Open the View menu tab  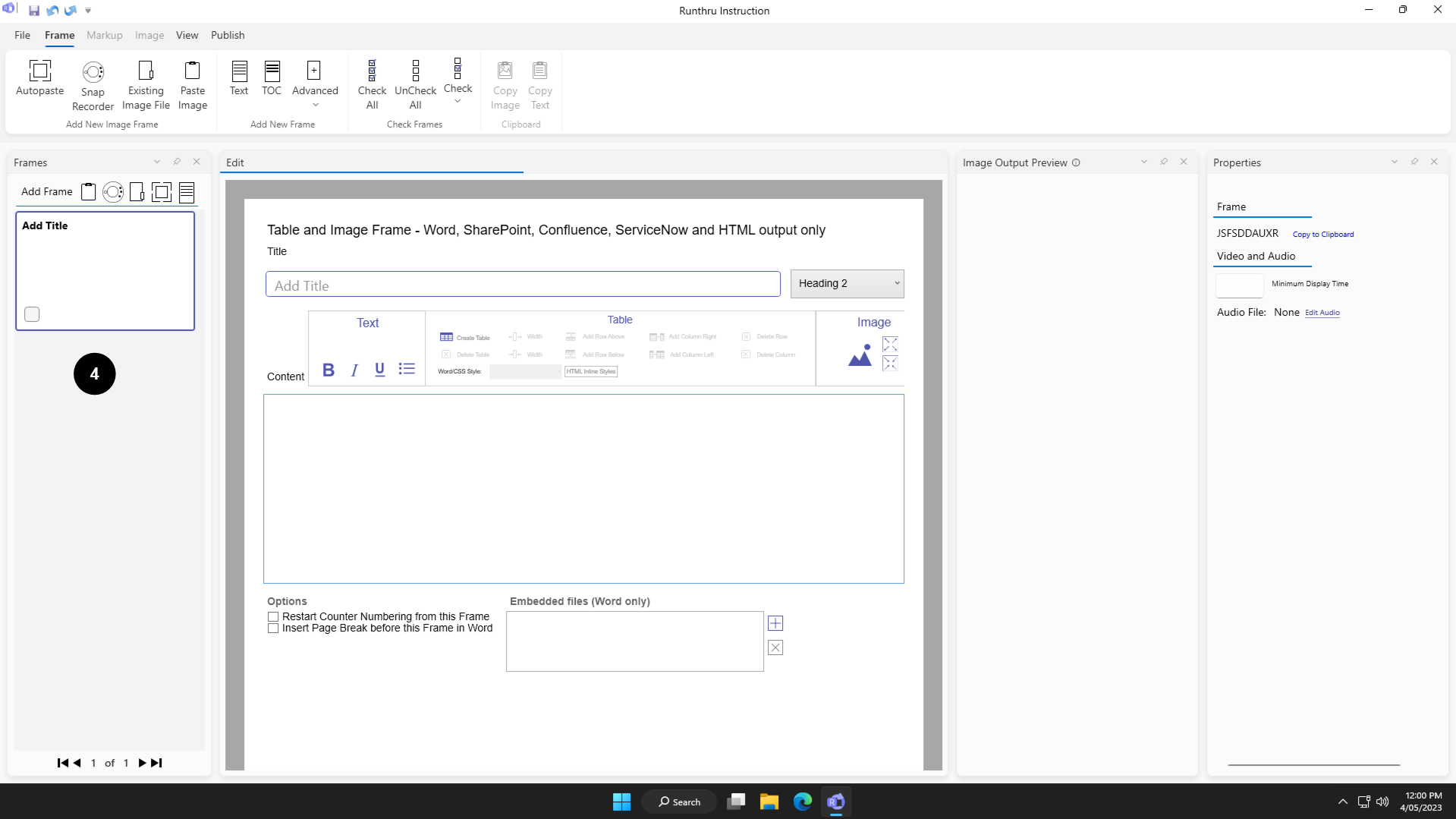tap(187, 35)
